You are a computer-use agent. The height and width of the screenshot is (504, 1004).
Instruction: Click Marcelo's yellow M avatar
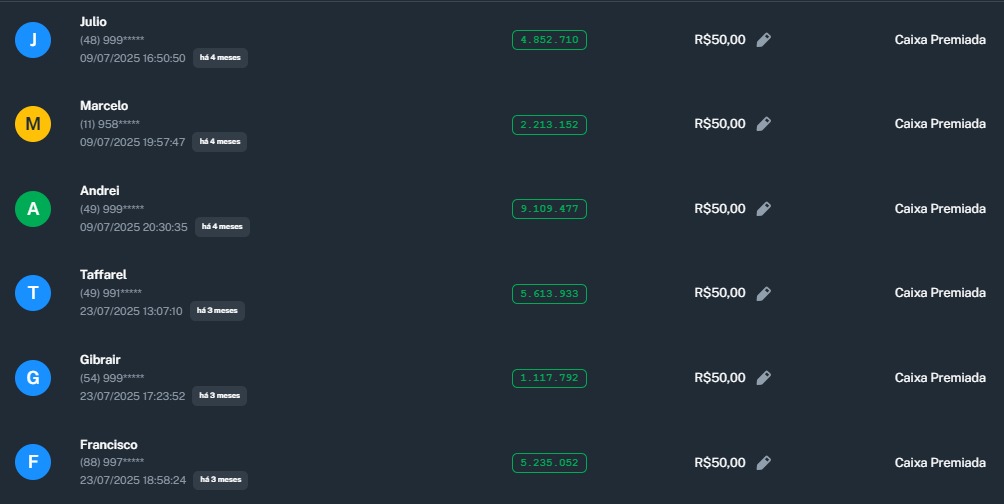(33, 124)
